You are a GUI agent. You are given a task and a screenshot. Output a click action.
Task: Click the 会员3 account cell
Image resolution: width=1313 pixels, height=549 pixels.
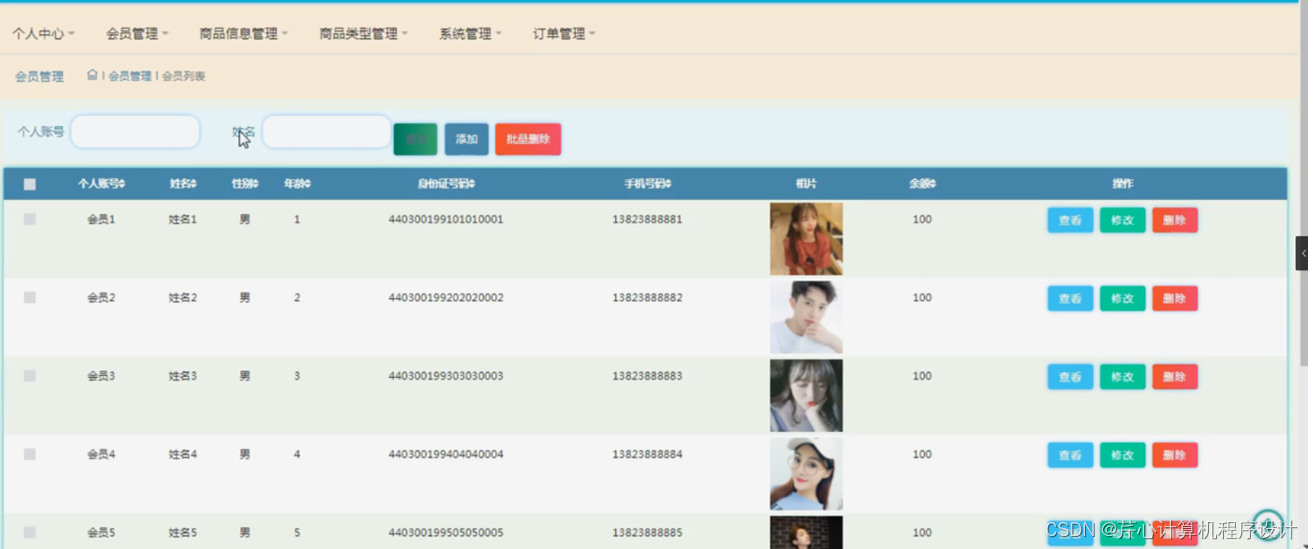pos(101,376)
